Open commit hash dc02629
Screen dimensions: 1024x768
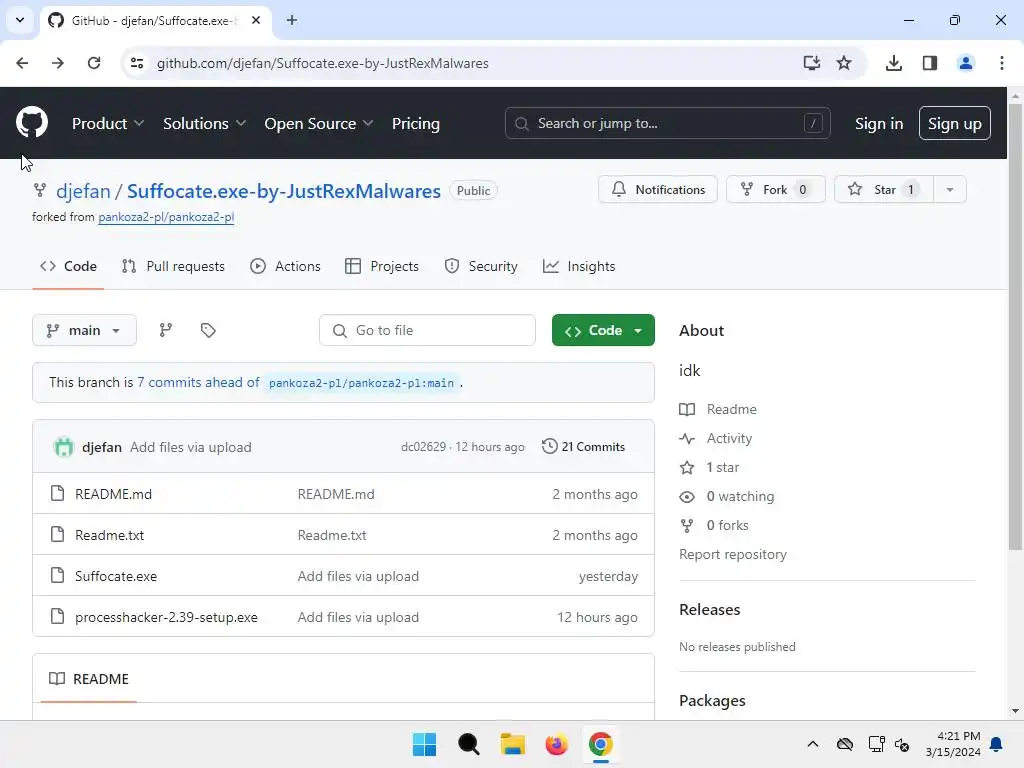423,447
